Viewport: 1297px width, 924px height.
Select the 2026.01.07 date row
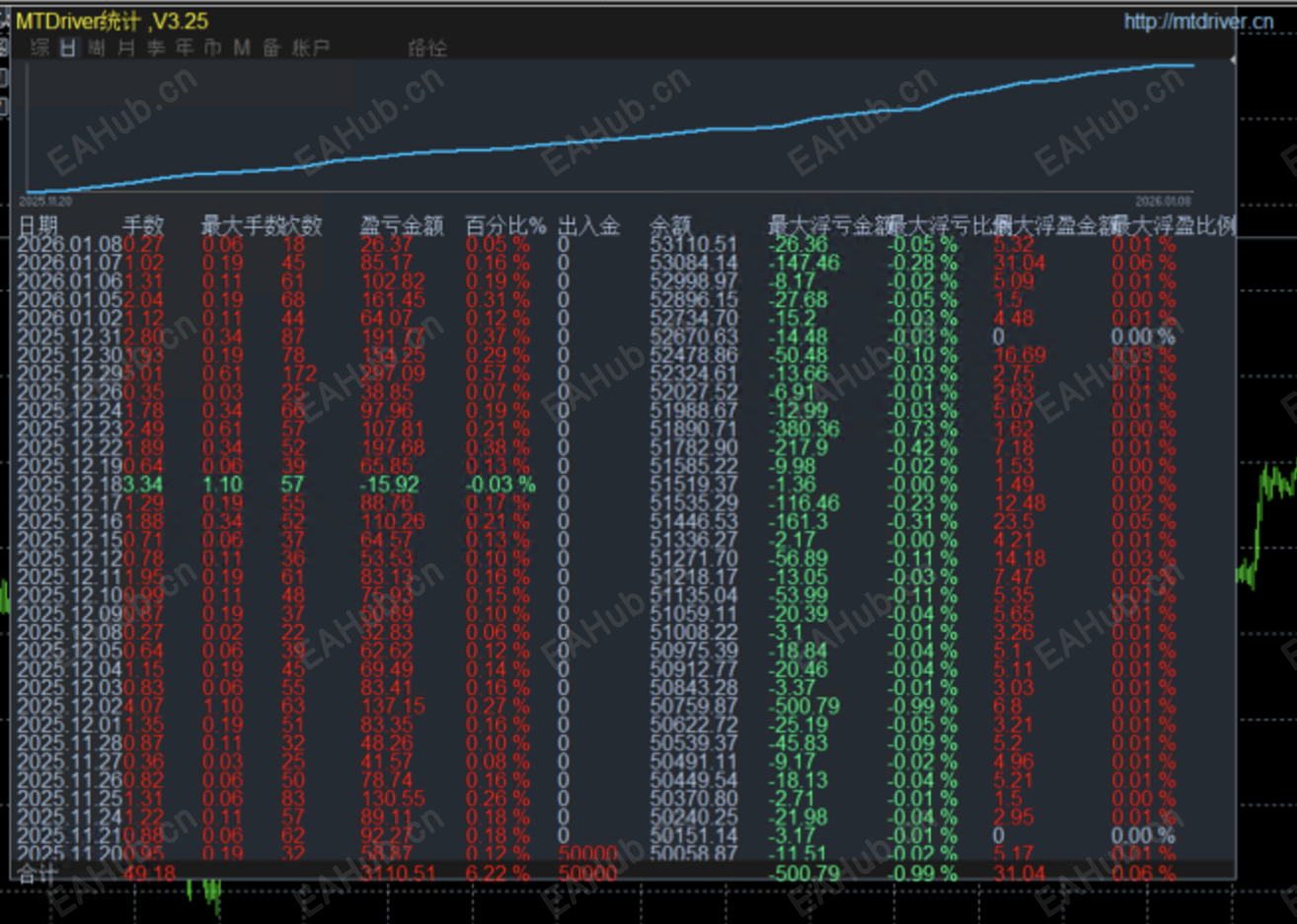(x=70, y=264)
